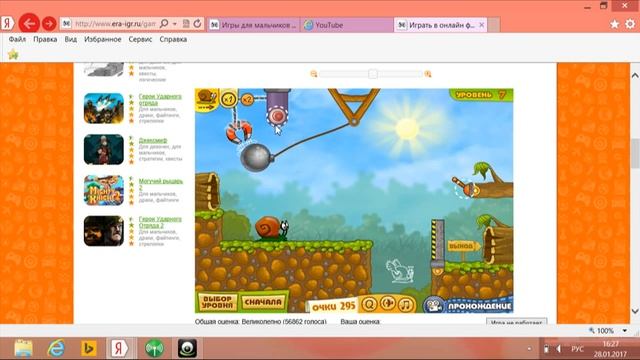Click the РУС language indicator

pos(577,349)
